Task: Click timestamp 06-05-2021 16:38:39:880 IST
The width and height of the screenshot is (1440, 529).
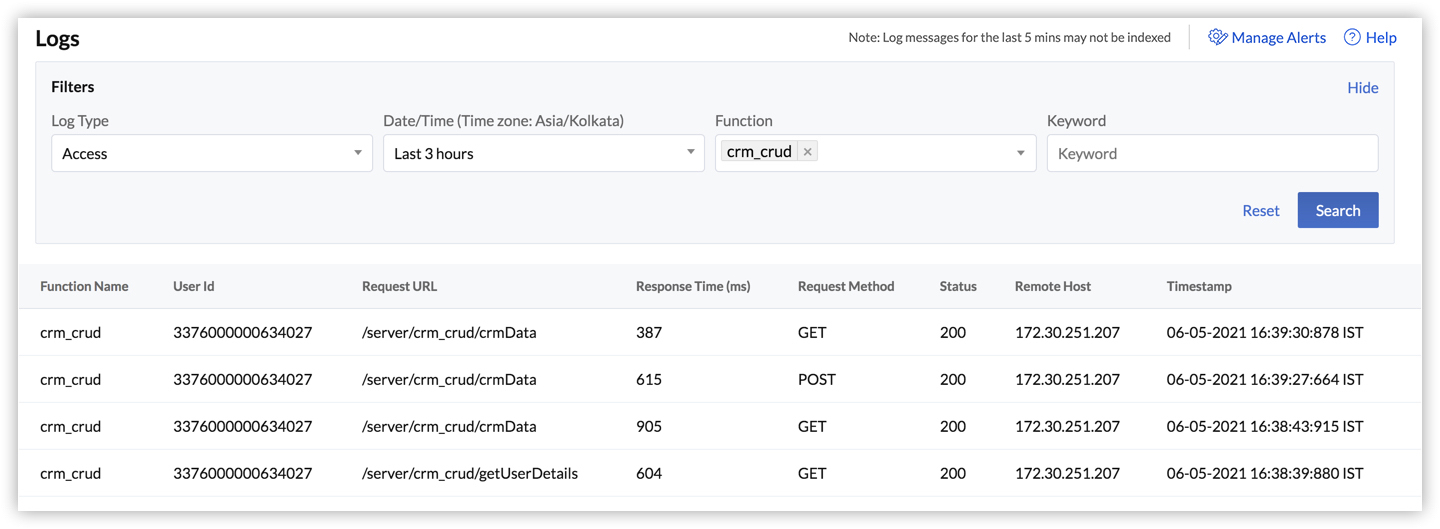Action: coord(1265,473)
